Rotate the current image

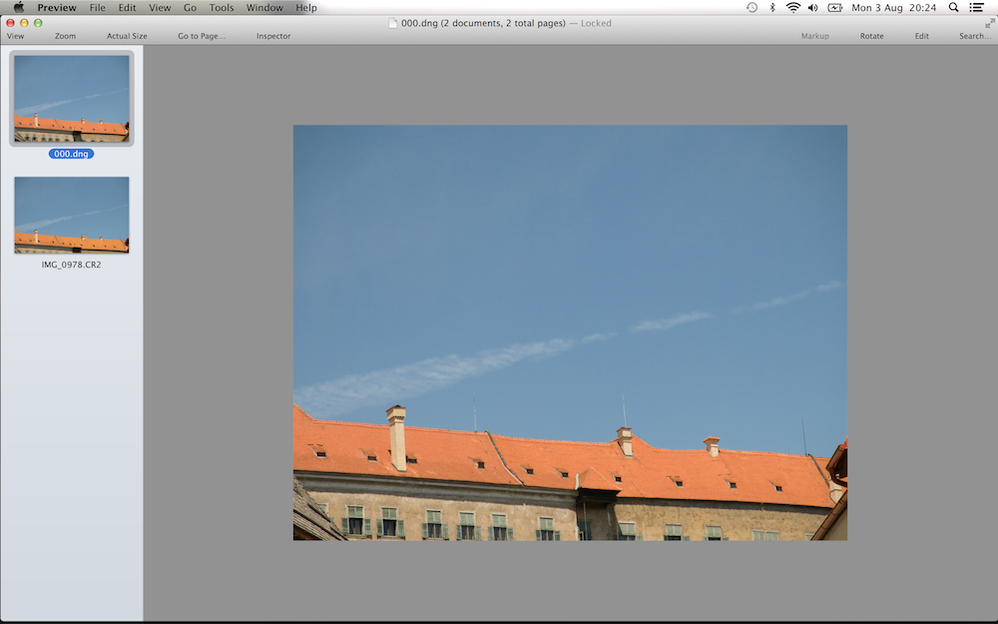pyautogui.click(x=871, y=35)
